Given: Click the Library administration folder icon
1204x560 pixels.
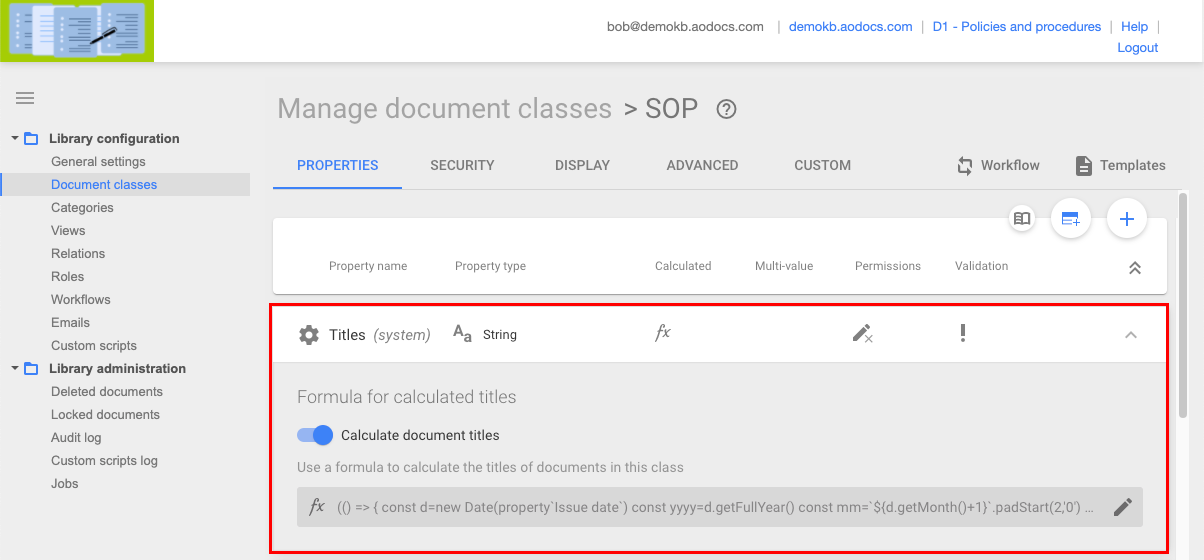Looking at the screenshot, I should click(31, 369).
